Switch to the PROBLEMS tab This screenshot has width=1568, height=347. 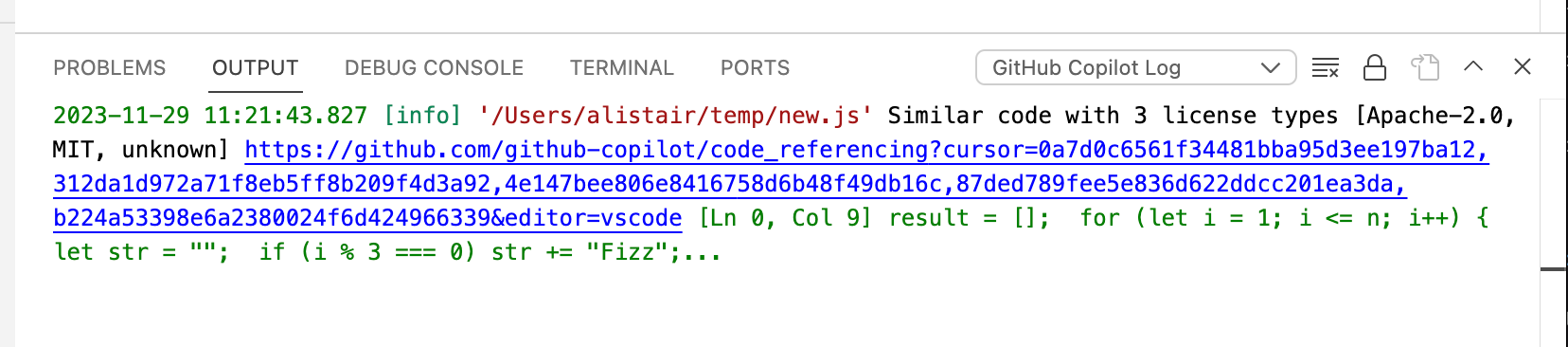(109, 68)
